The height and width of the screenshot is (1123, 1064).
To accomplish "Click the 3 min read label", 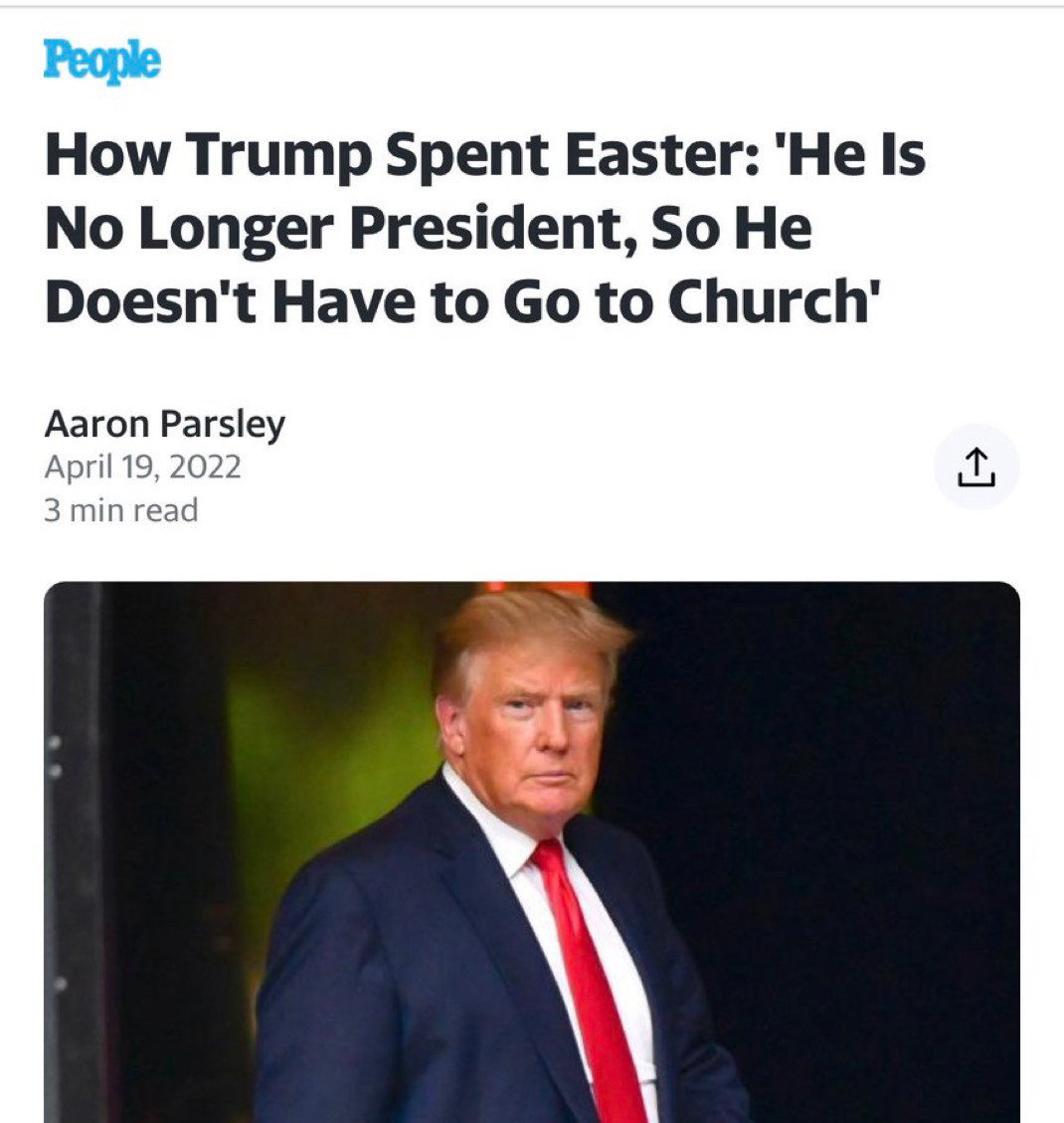I will tap(121, 510).
